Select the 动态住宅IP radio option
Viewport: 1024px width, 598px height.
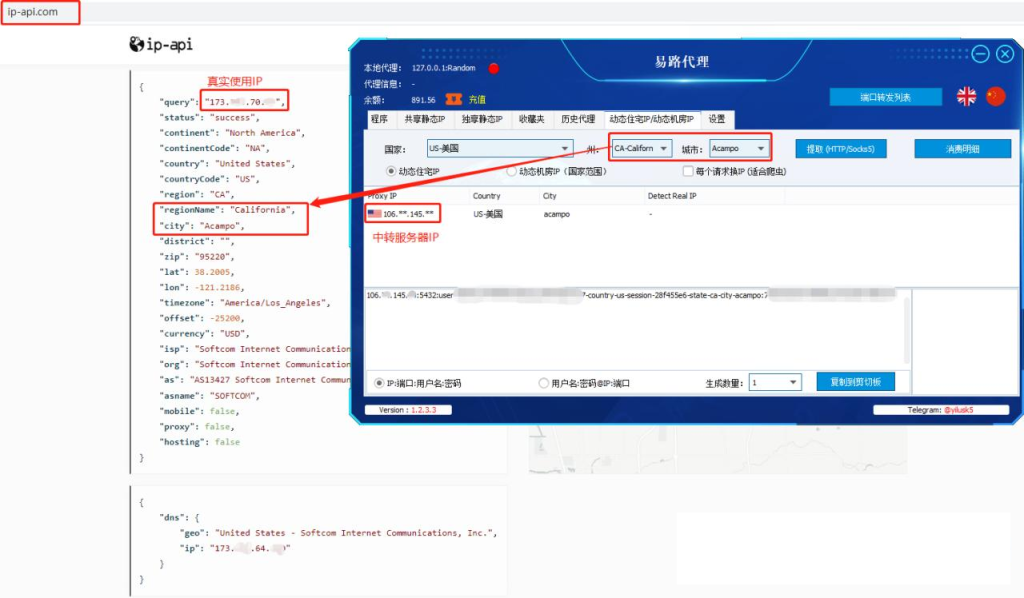point(391,171)
